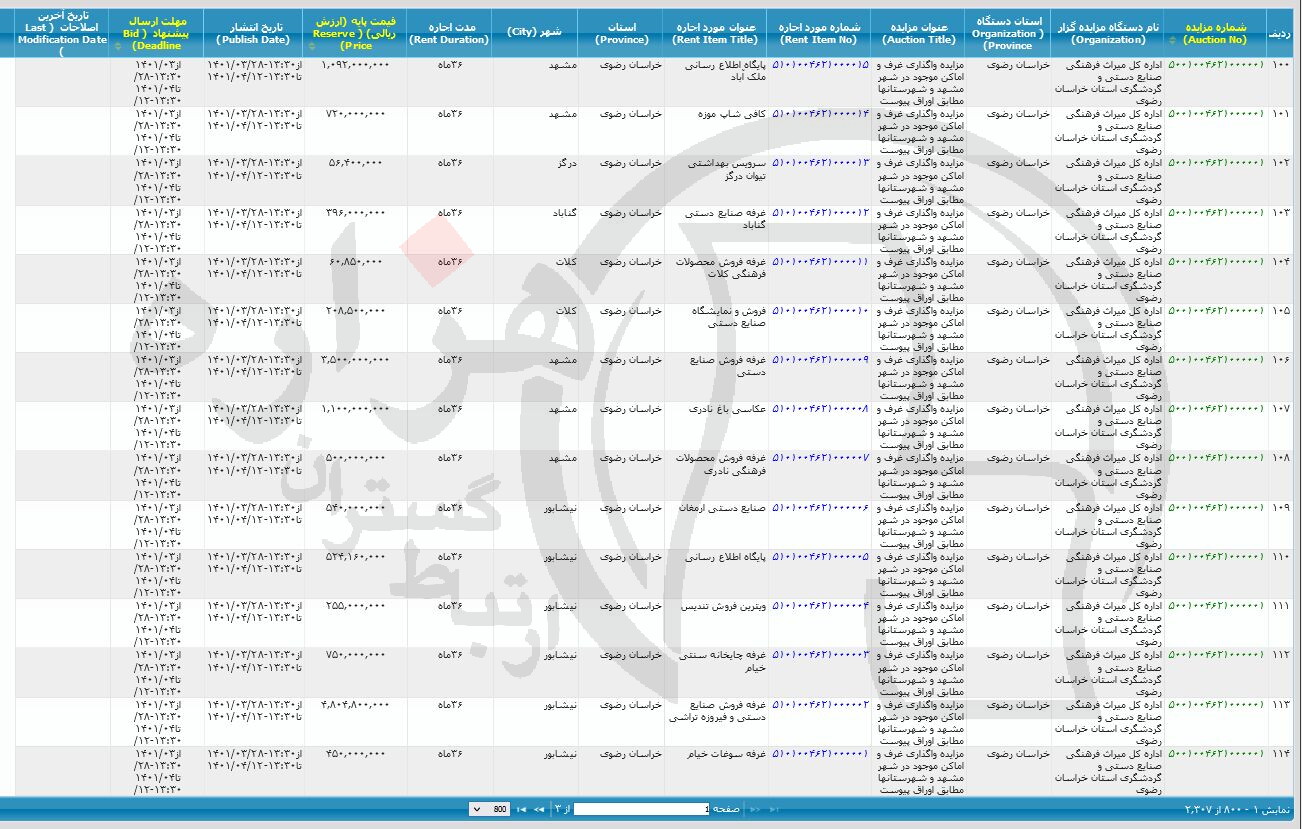Go to the next page arrow in pager
This screenshot has width=1302, height=829.
click(x=539, y=809)
